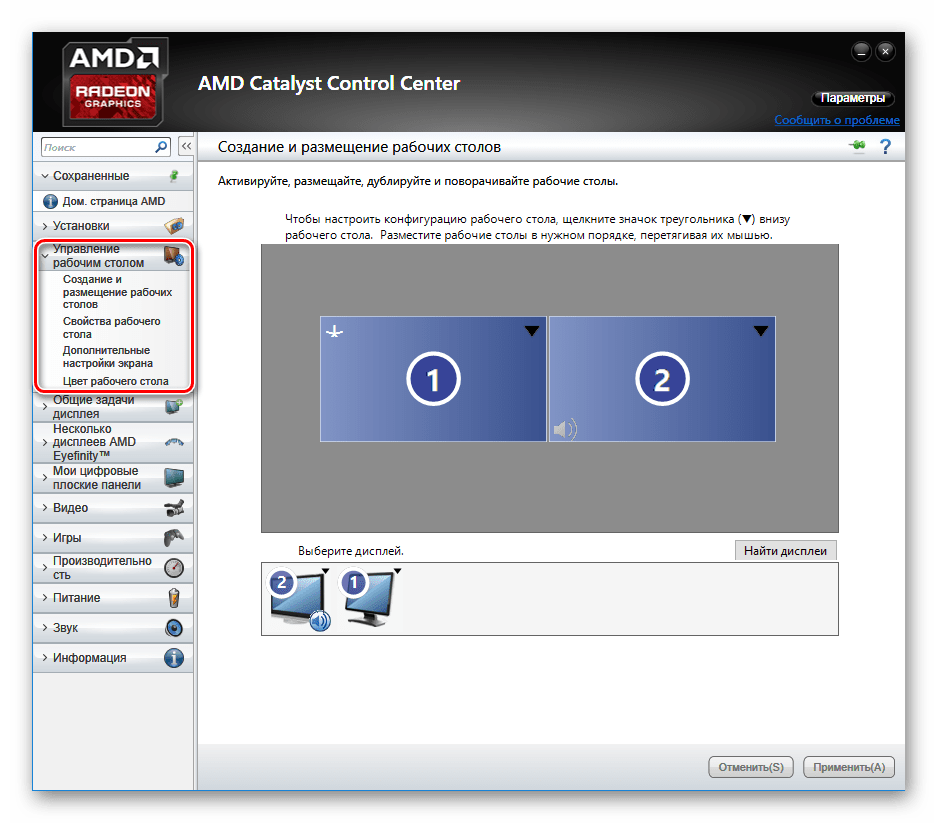Click the search magnifier icon
This screenshot has height=823, width=937.
pos(161,146)
